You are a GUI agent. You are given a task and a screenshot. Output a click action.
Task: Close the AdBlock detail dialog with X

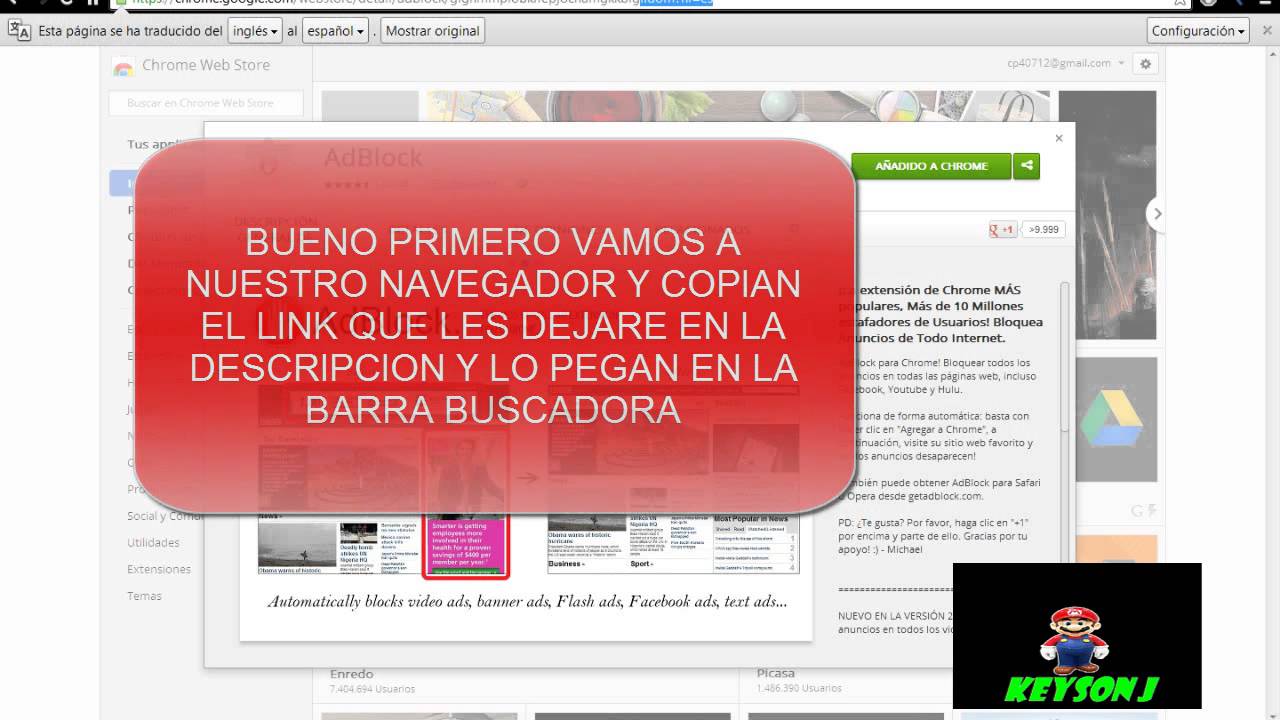(x=1059, y=138)
